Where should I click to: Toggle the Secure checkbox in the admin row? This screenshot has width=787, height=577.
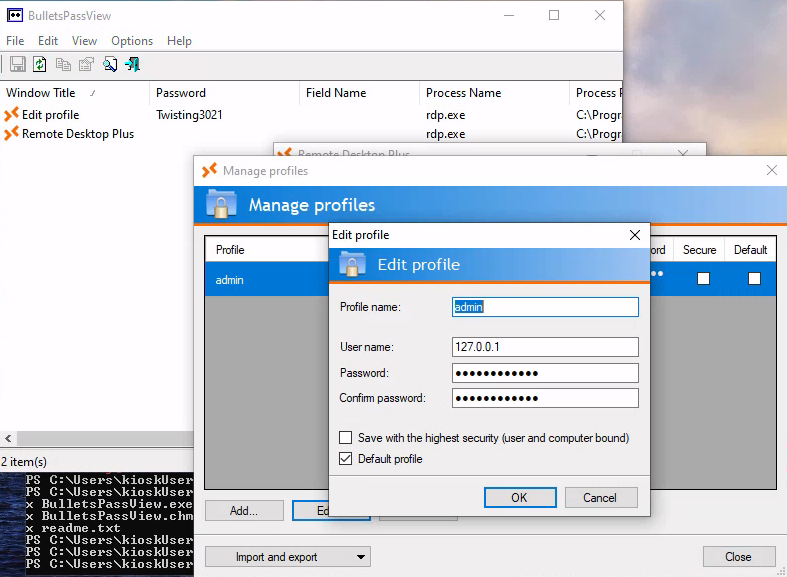pyautogui.click(x=704, y=278)
